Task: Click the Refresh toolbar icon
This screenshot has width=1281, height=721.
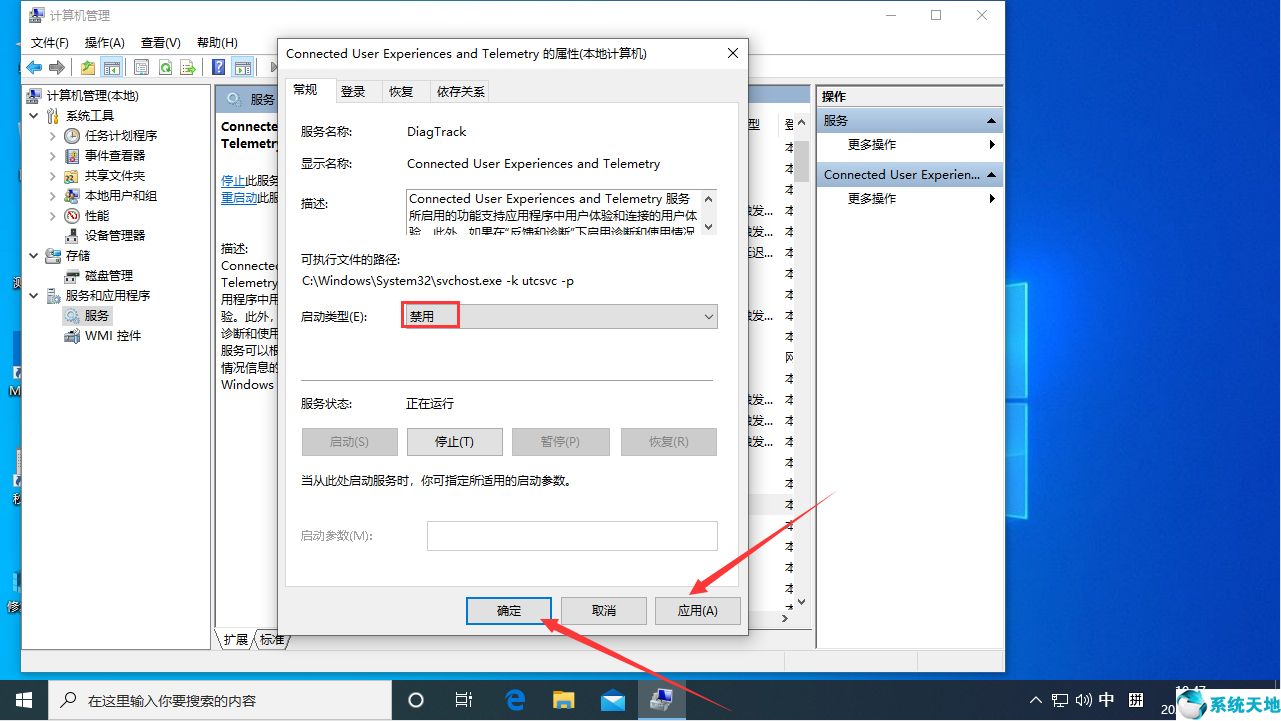Action: tap(164, 67)
